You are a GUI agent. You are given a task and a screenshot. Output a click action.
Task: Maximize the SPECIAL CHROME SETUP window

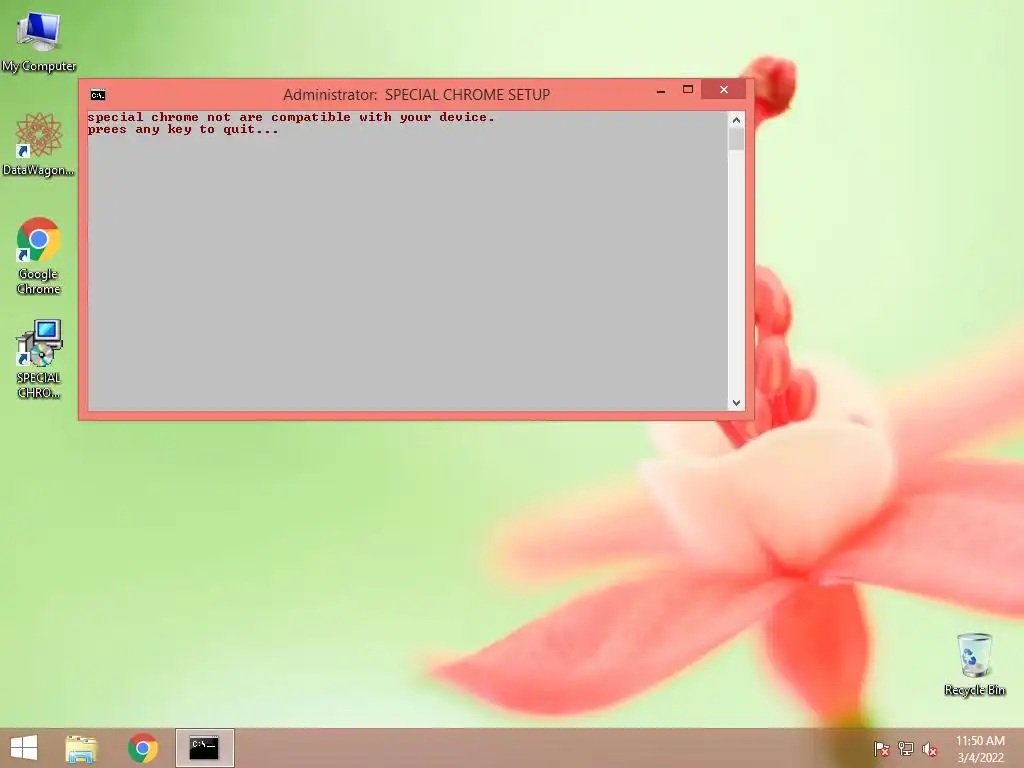(x=688, y=90)
